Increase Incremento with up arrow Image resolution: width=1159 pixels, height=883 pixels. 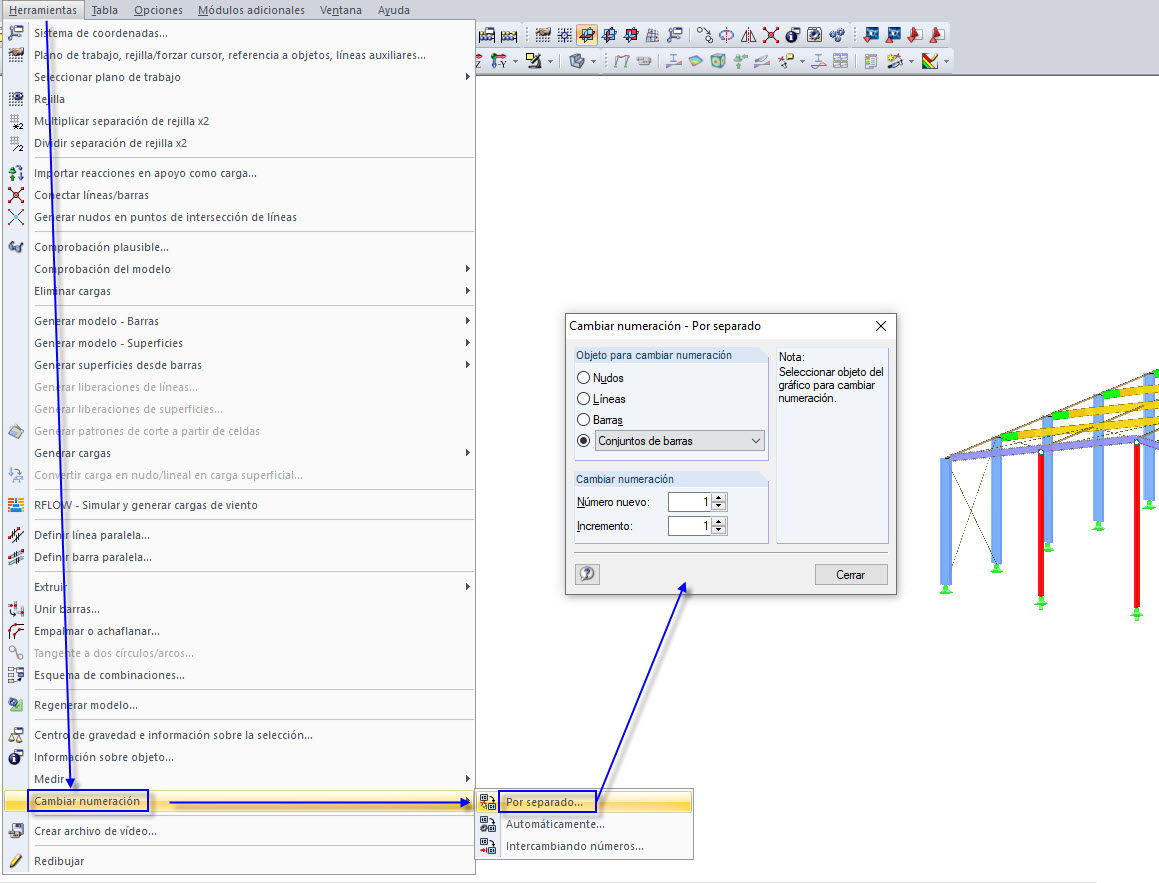[x=718, y=522]
